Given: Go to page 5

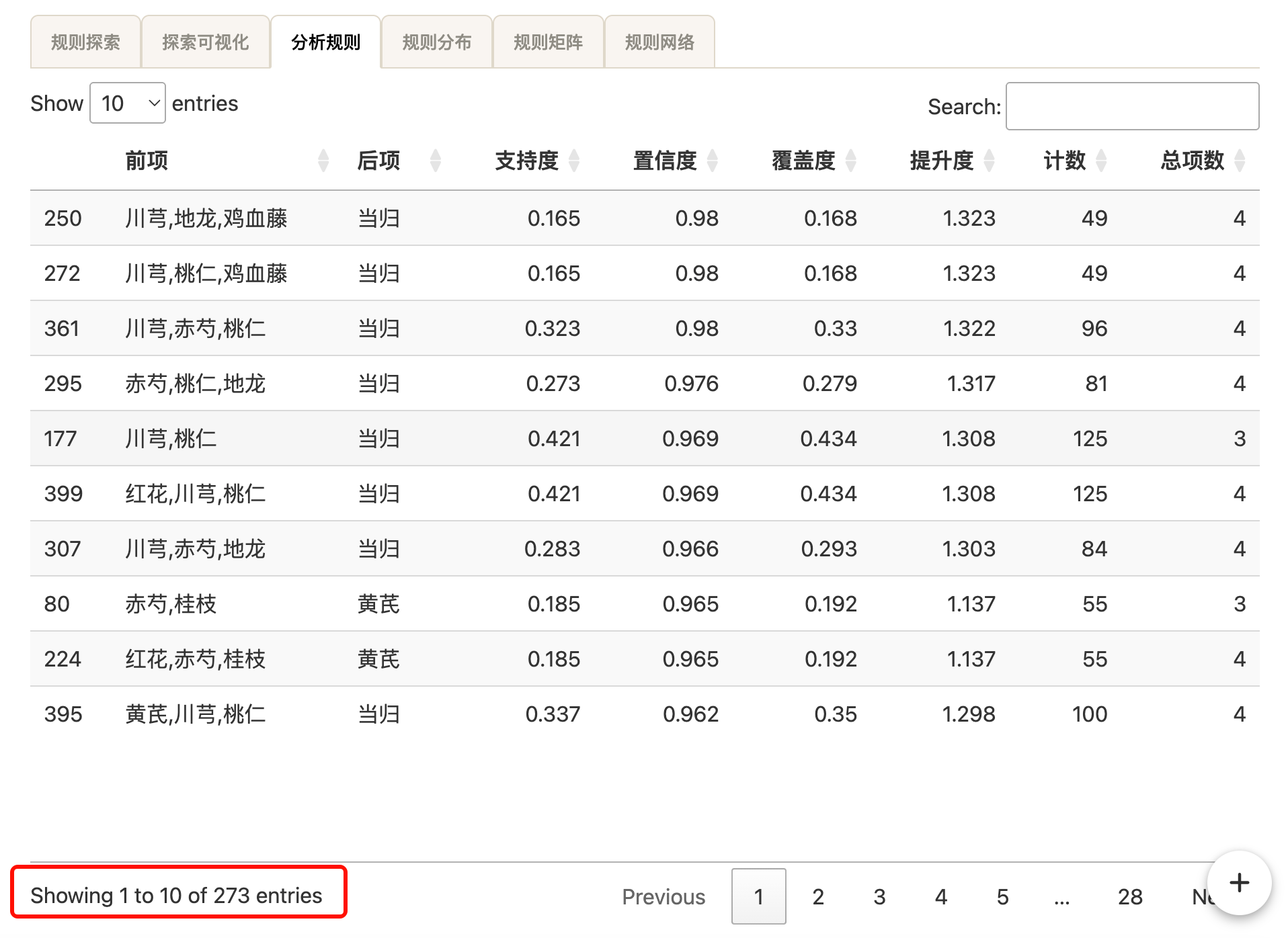Looking at the screenshot, I should [x=1002, y=896].
